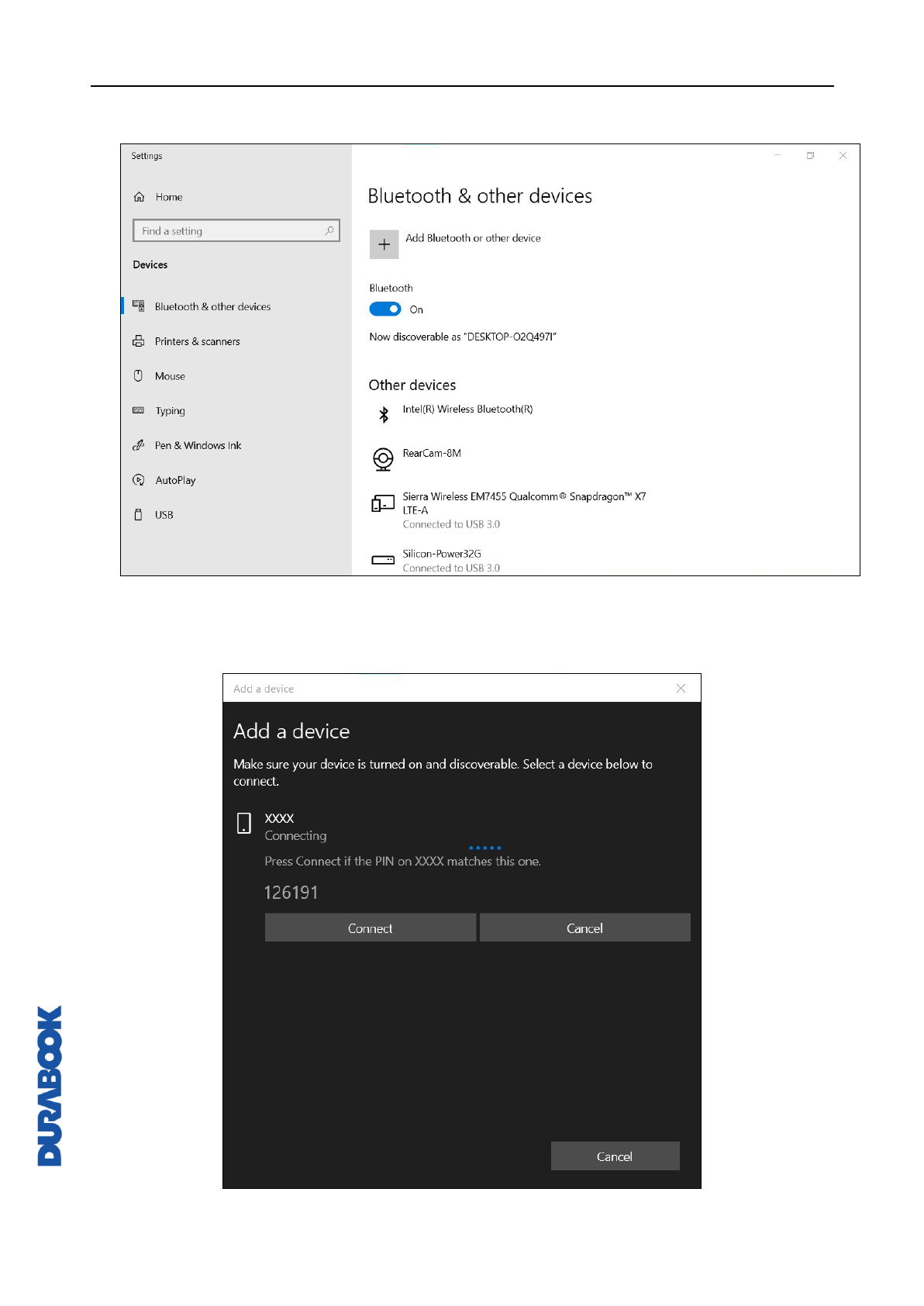Select RearCam-8M webcam device
Viewport: 924px width, 1306px height.
(431, 454)
